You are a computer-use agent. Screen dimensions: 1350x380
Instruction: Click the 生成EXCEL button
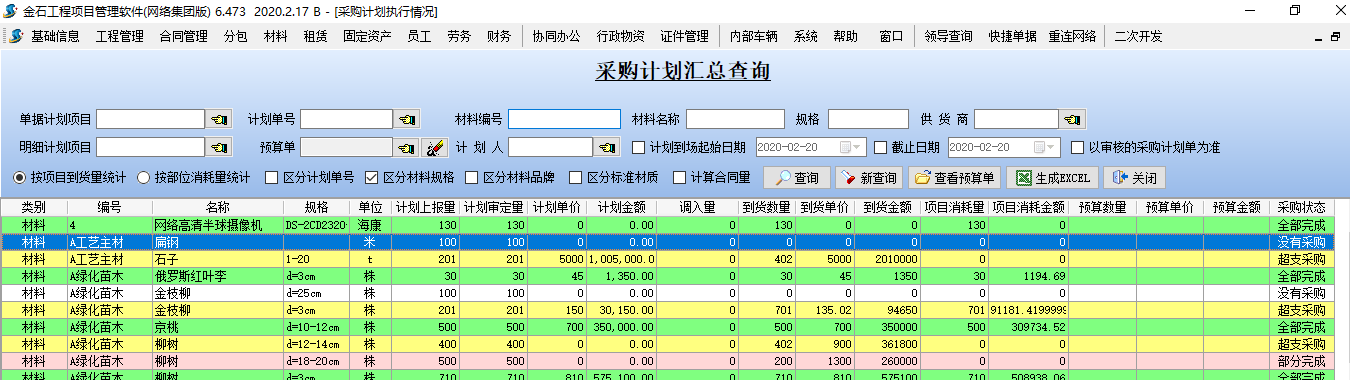click(1052, 178)
